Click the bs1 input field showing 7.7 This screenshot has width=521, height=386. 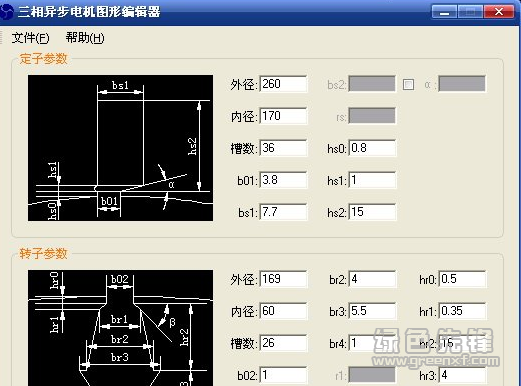(283, 212)
